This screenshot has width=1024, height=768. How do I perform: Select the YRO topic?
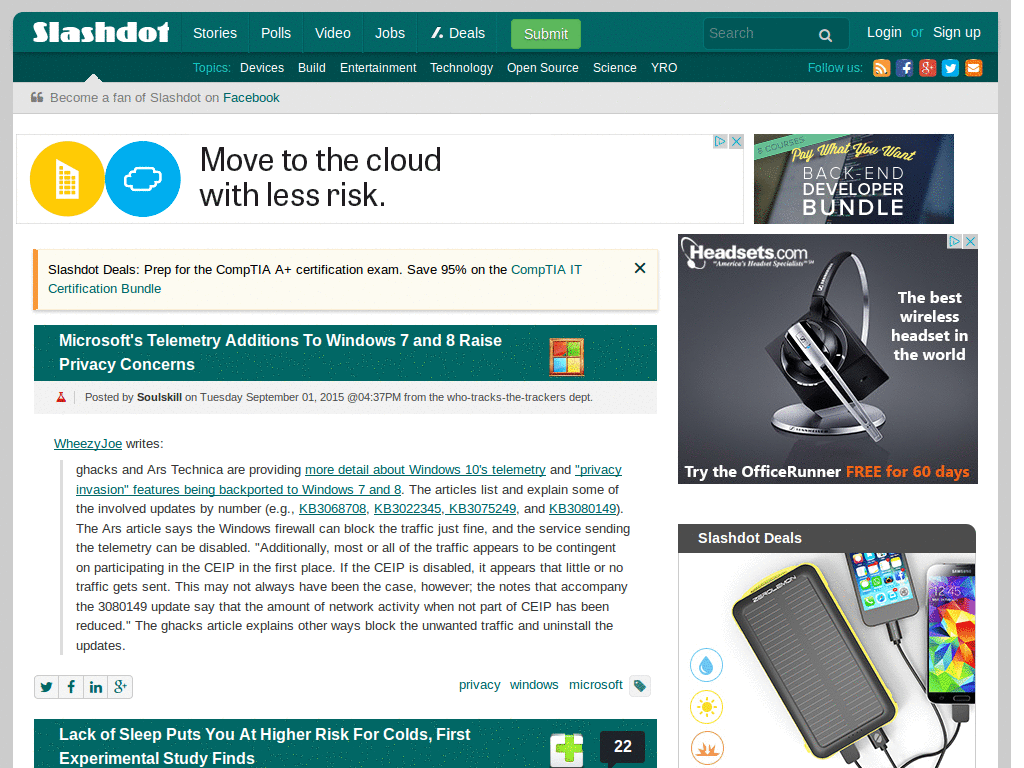[x=664, y=68]
